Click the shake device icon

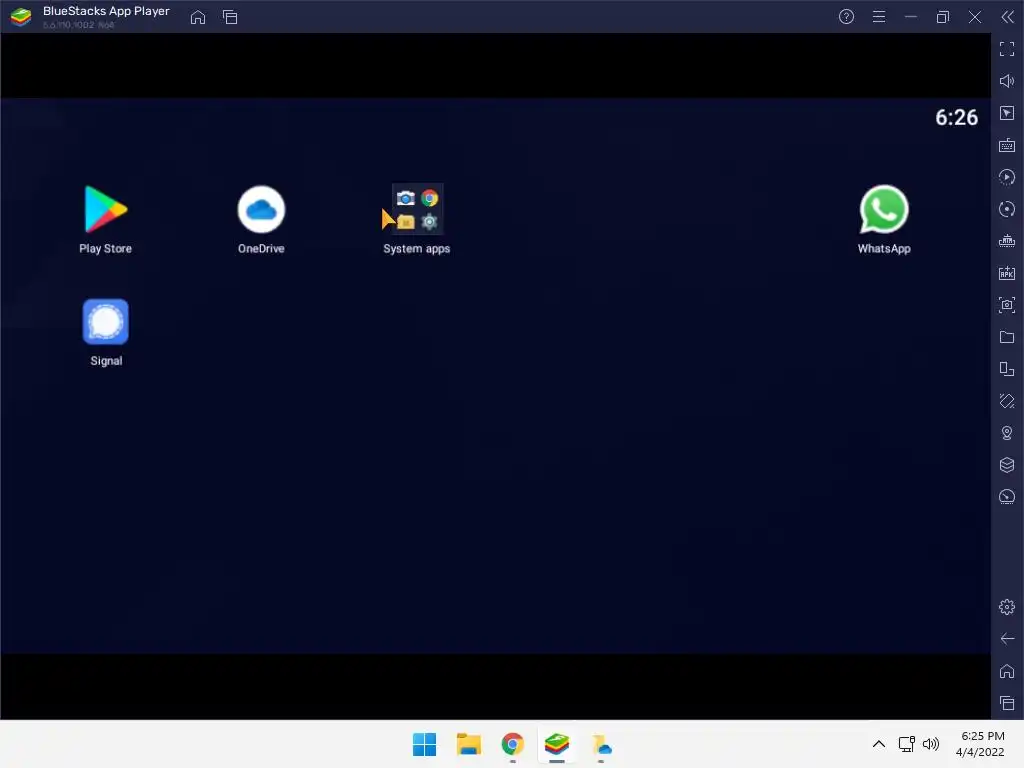[x=1007, y=401]
